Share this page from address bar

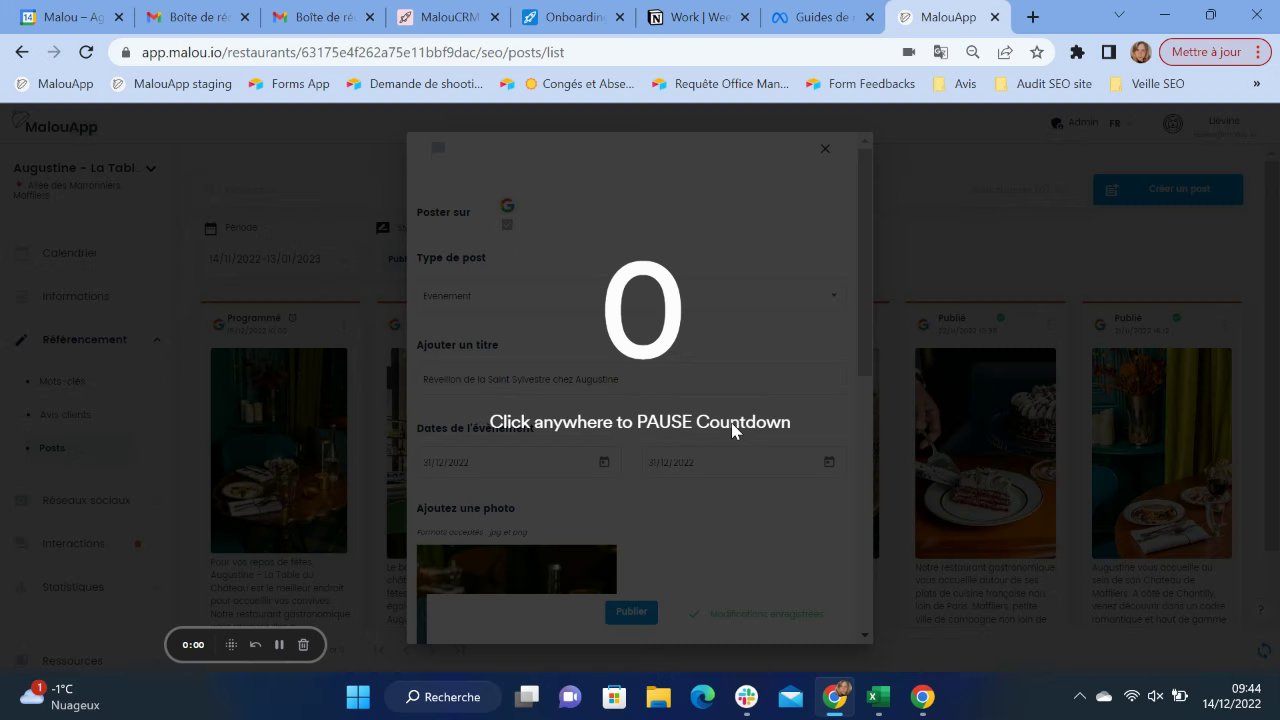click(1005, 52)
